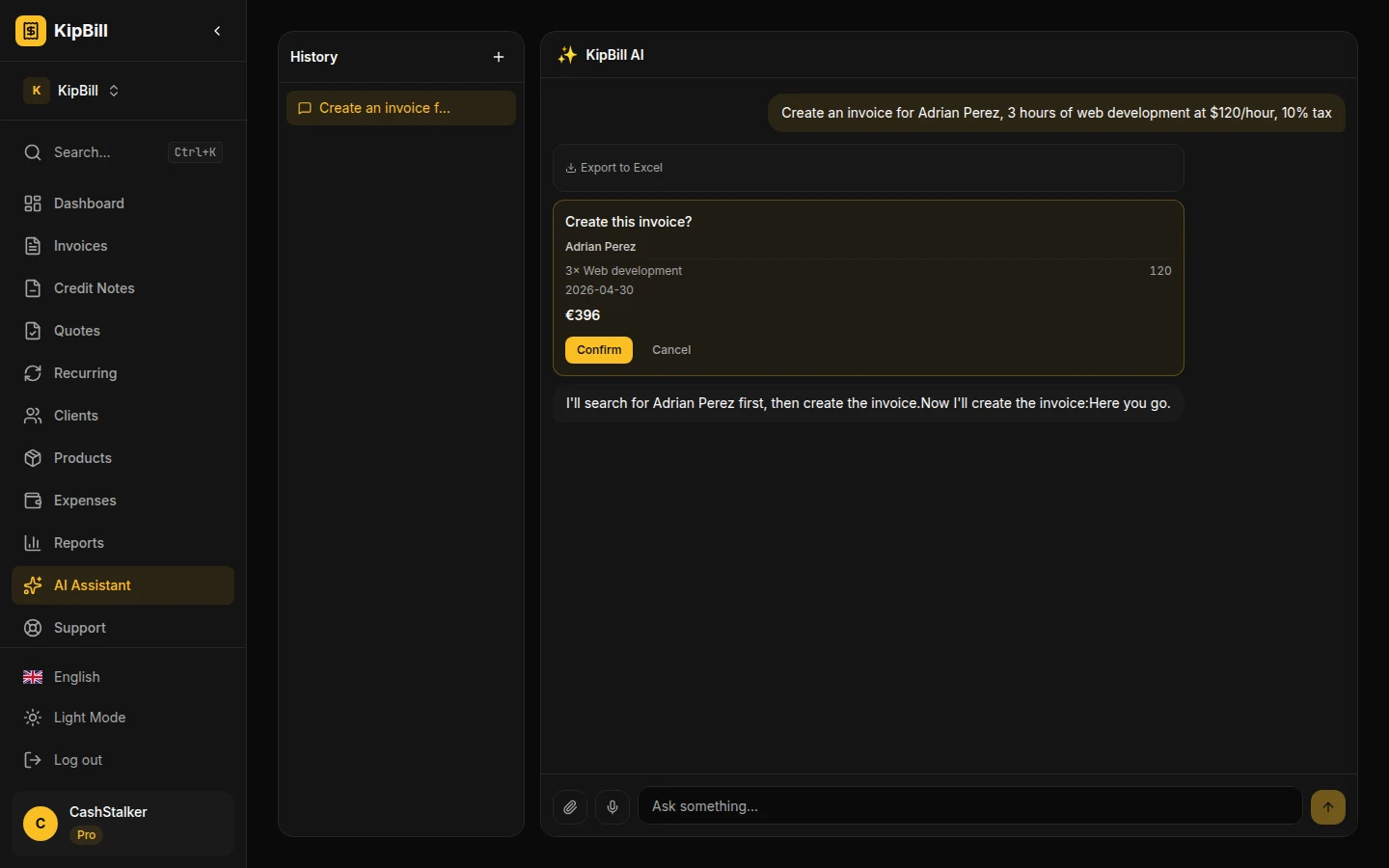Collapse the sidebar with chevron arrow

pos(217,31)
